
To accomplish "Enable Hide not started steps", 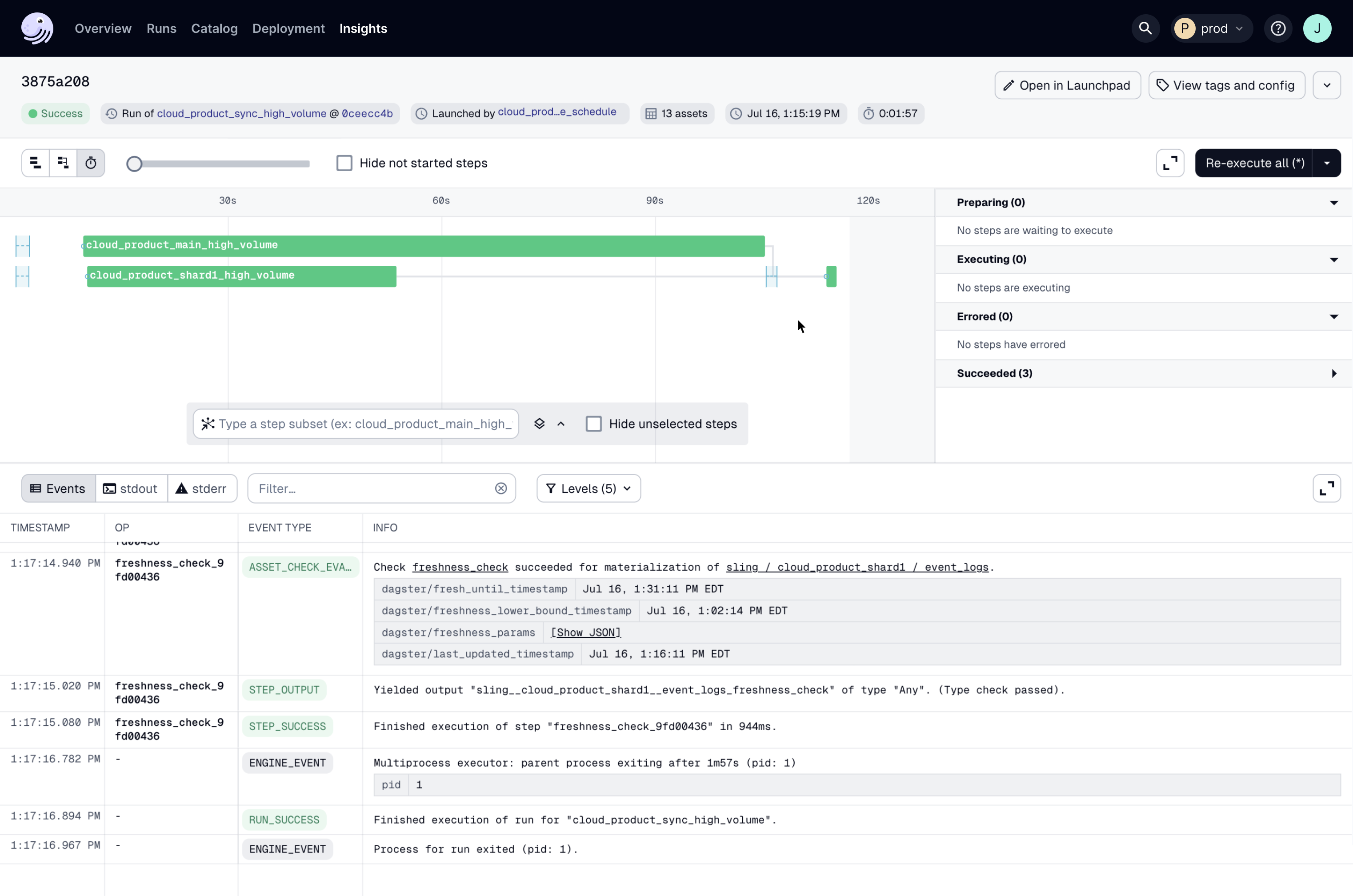I will pos(344,163).
